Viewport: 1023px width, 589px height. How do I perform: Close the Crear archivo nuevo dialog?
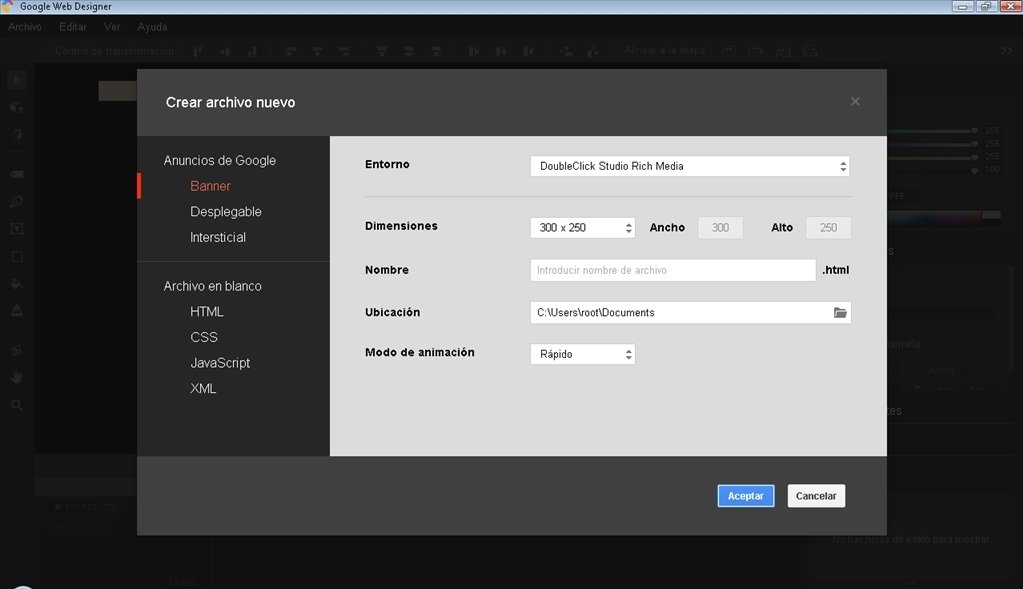[x=855, y=102]
